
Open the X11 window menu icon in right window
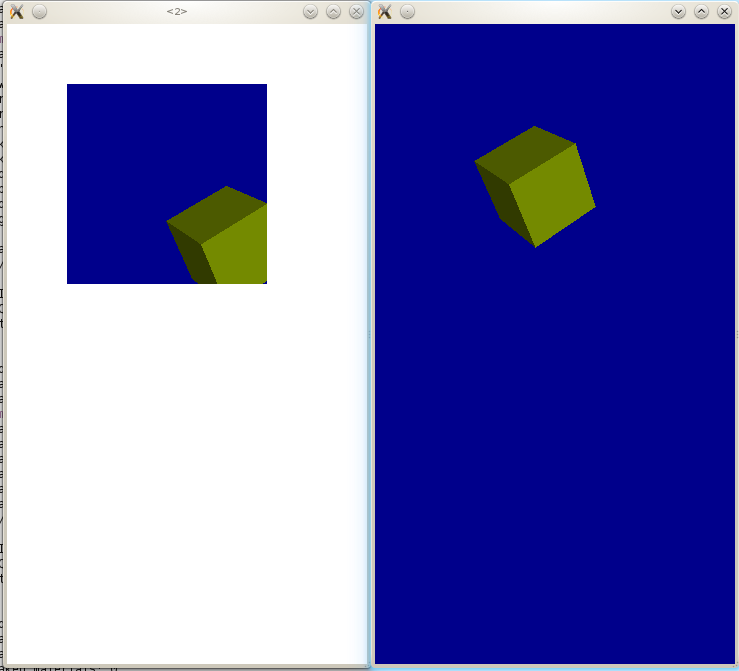coord(384,12)
